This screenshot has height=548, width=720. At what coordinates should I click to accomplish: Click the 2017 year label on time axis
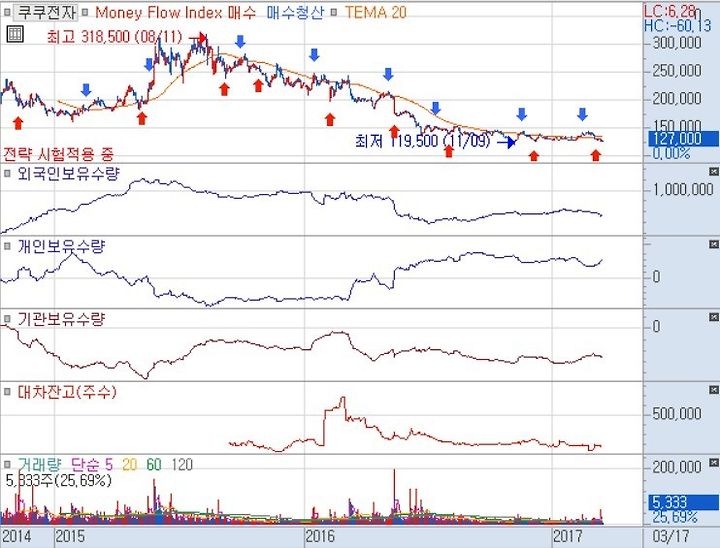(568, 536)
